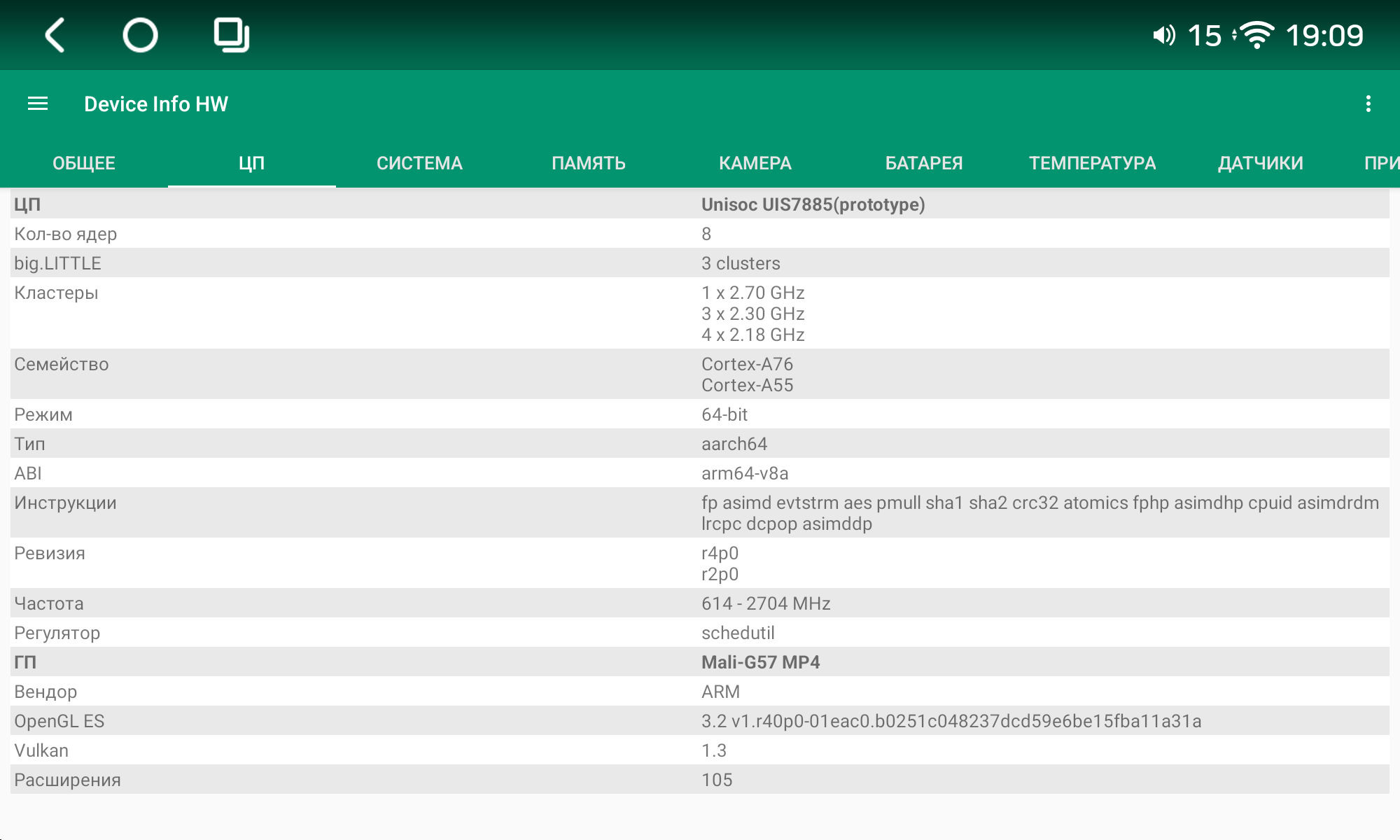The image size is (1400, 840).
Task: Tap the Device Info HW title
Action: (156, 104)
